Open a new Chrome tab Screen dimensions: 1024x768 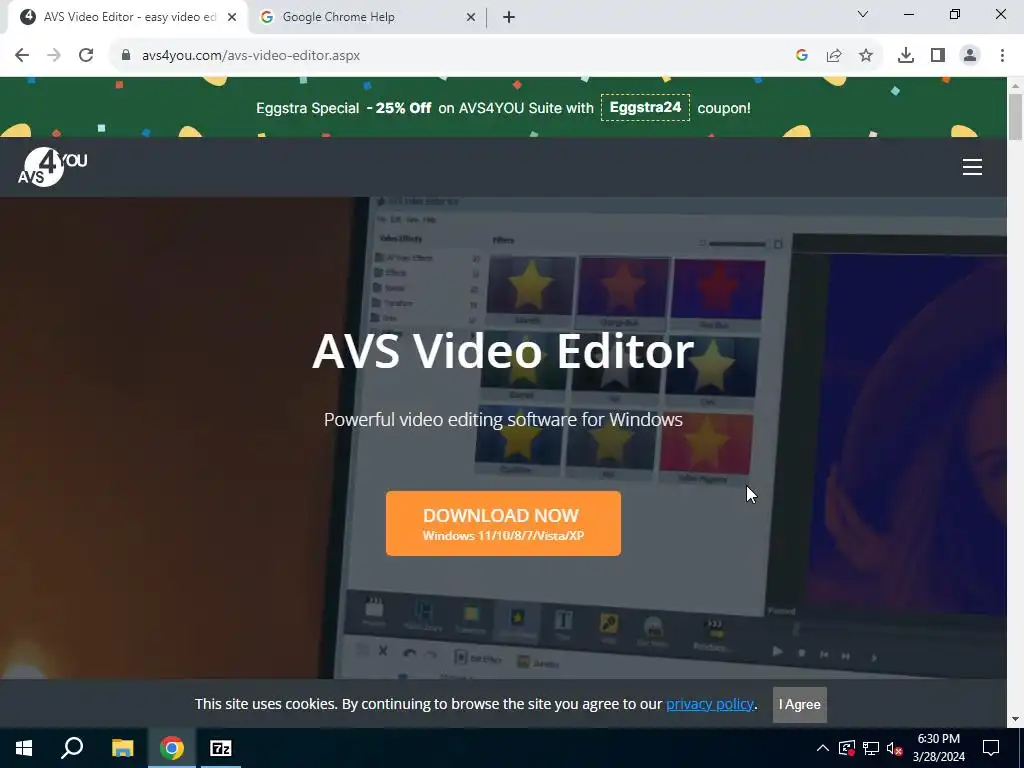tap(509, 18)
